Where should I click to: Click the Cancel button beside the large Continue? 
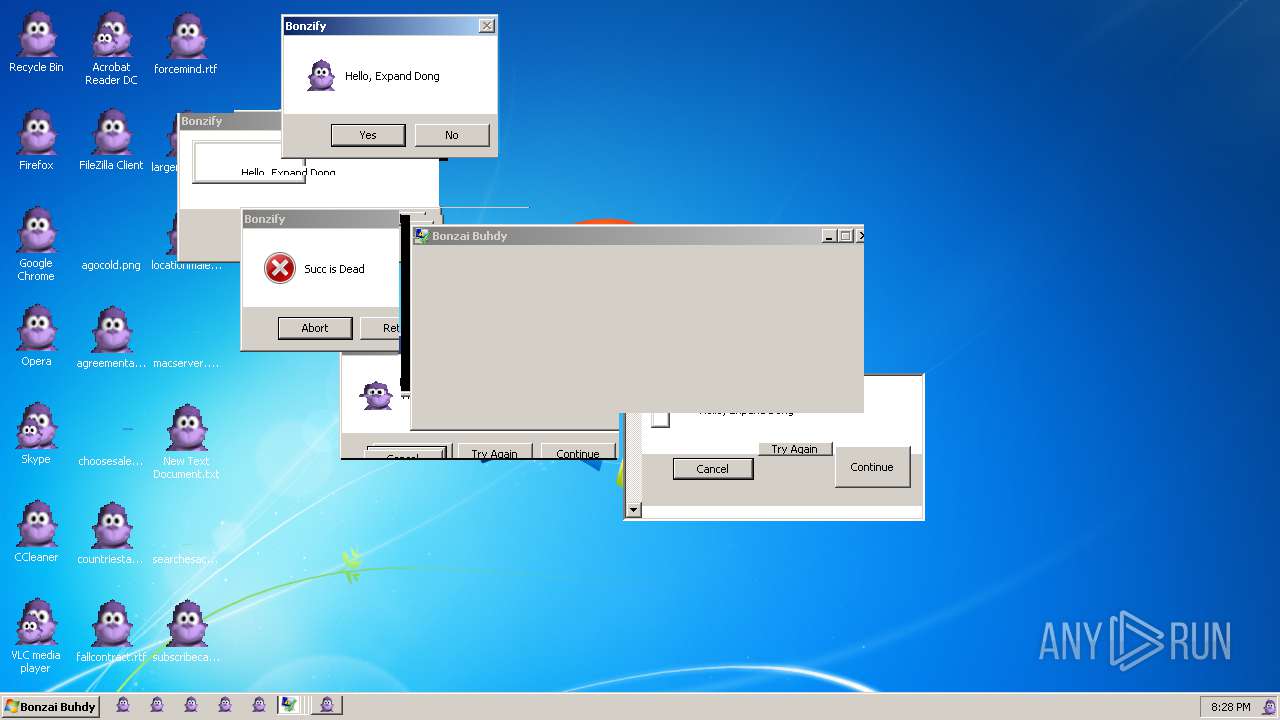click(712, 469)
